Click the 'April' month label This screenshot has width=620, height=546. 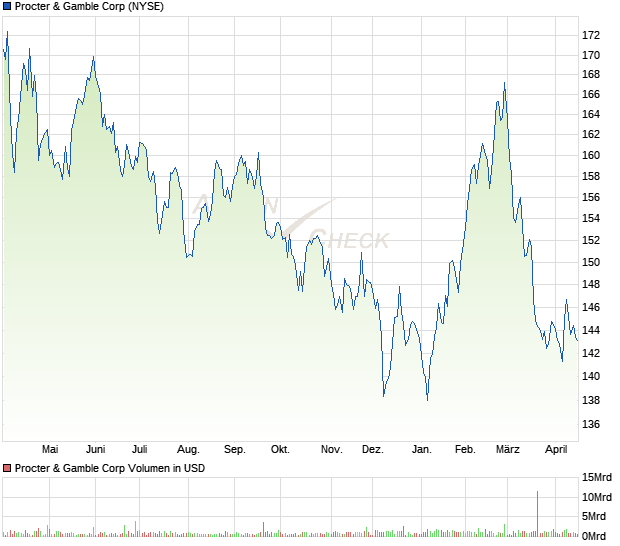556,450
